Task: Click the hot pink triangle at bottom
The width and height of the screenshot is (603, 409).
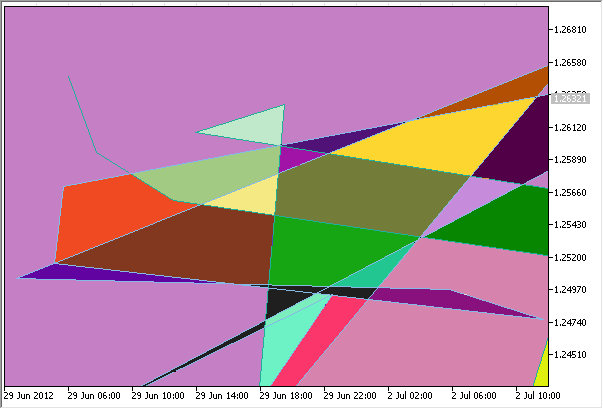Action: pyautogui.click(x=318, y=345)
